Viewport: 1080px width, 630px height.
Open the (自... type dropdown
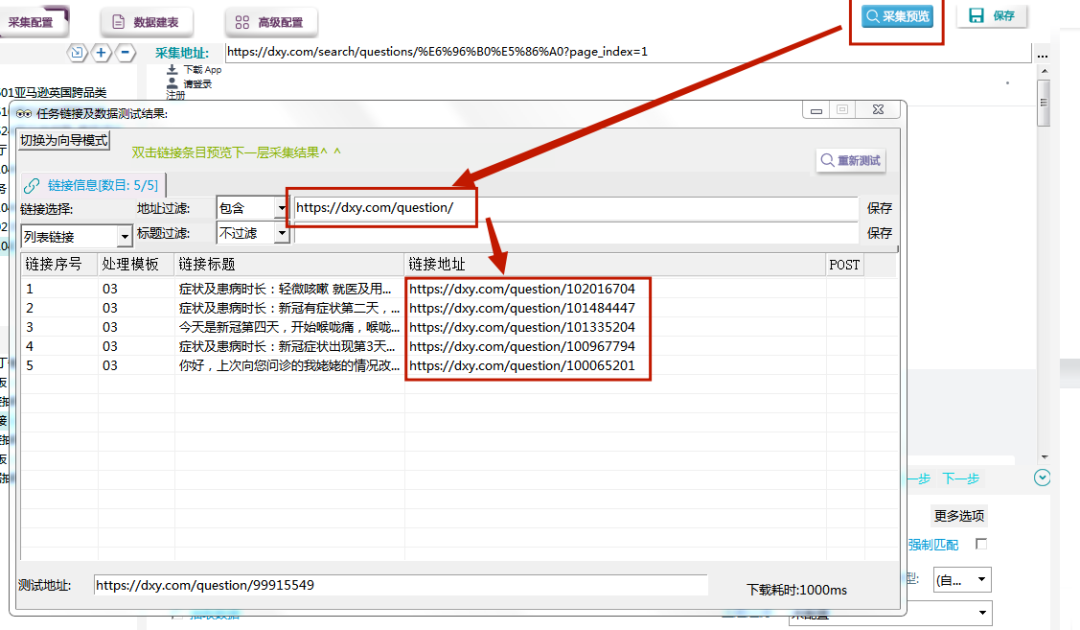(x=962, y=580)
